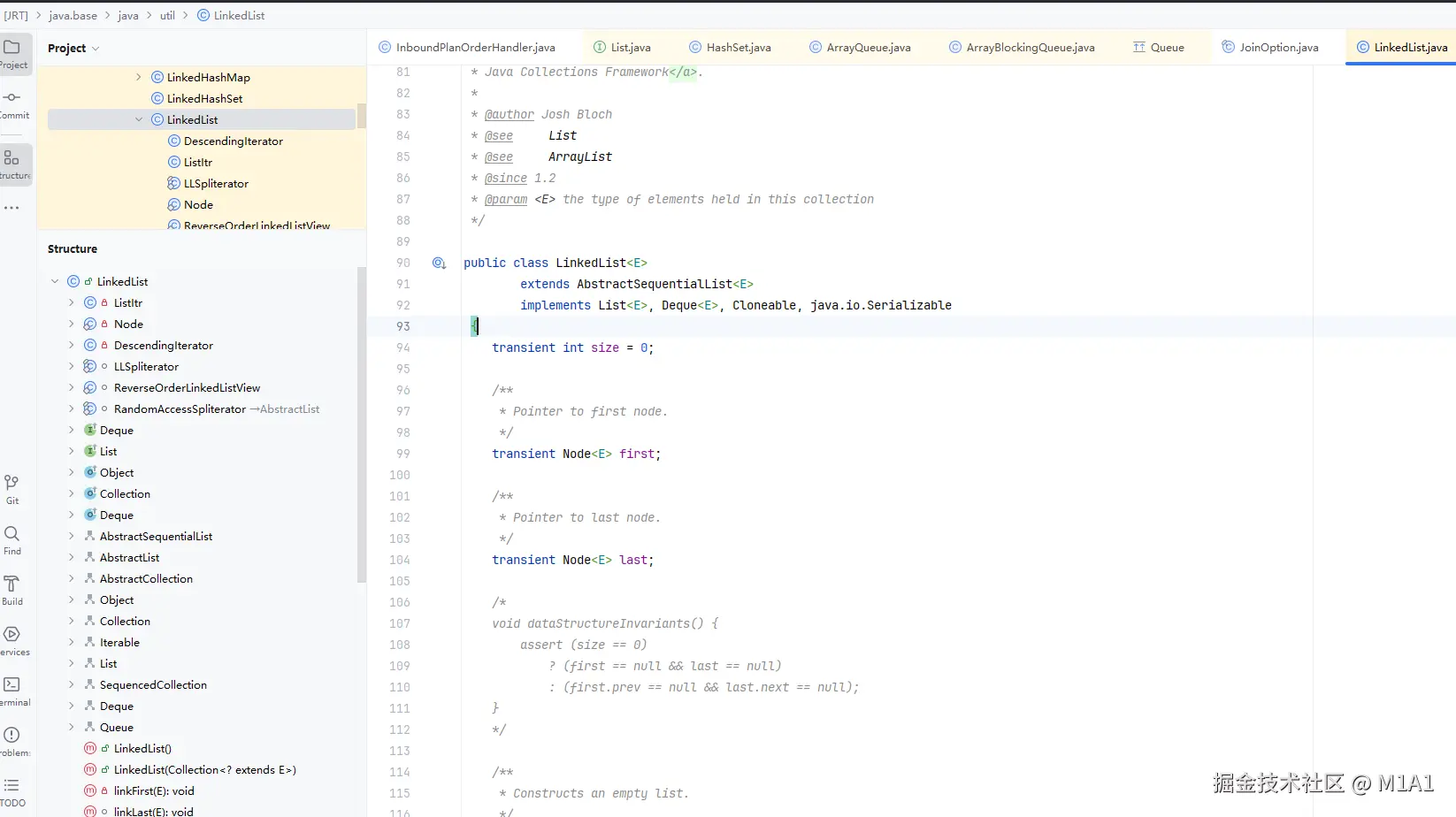Click the Structure panel vertical scrollbar

[361, 424]
